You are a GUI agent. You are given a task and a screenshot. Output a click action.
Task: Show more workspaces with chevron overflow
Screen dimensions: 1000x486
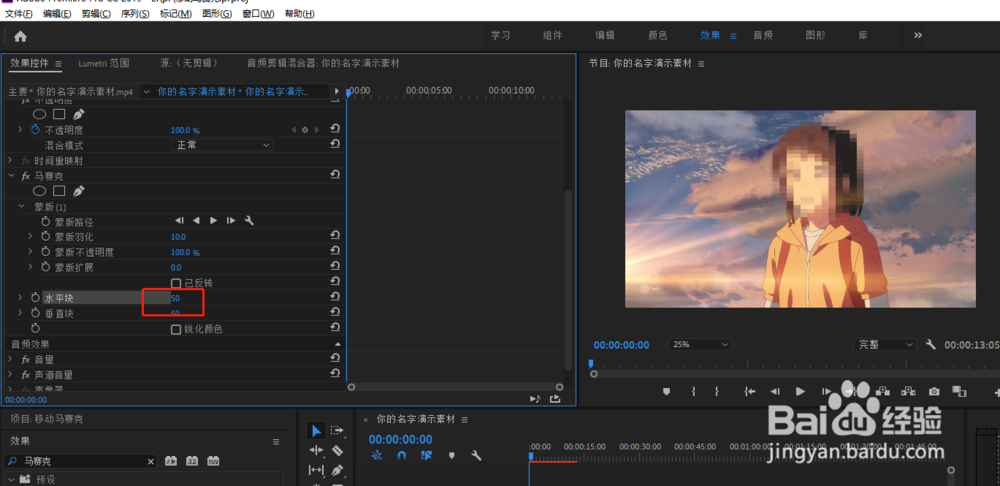[918, 36]
